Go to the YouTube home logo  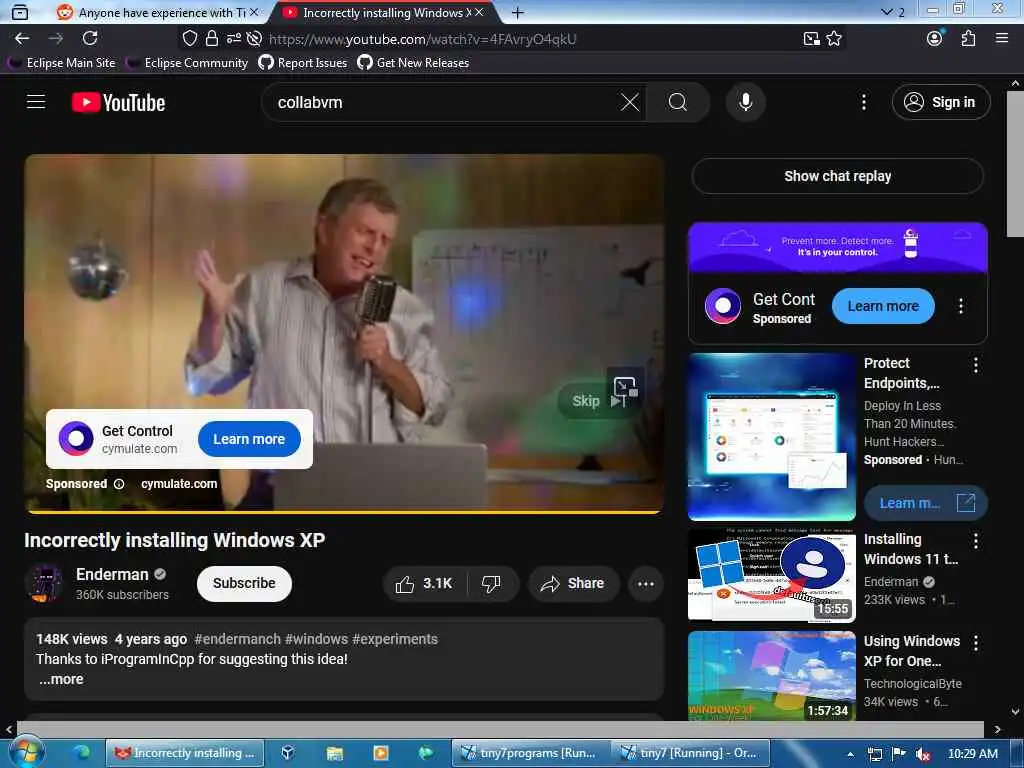click(118, 103)
